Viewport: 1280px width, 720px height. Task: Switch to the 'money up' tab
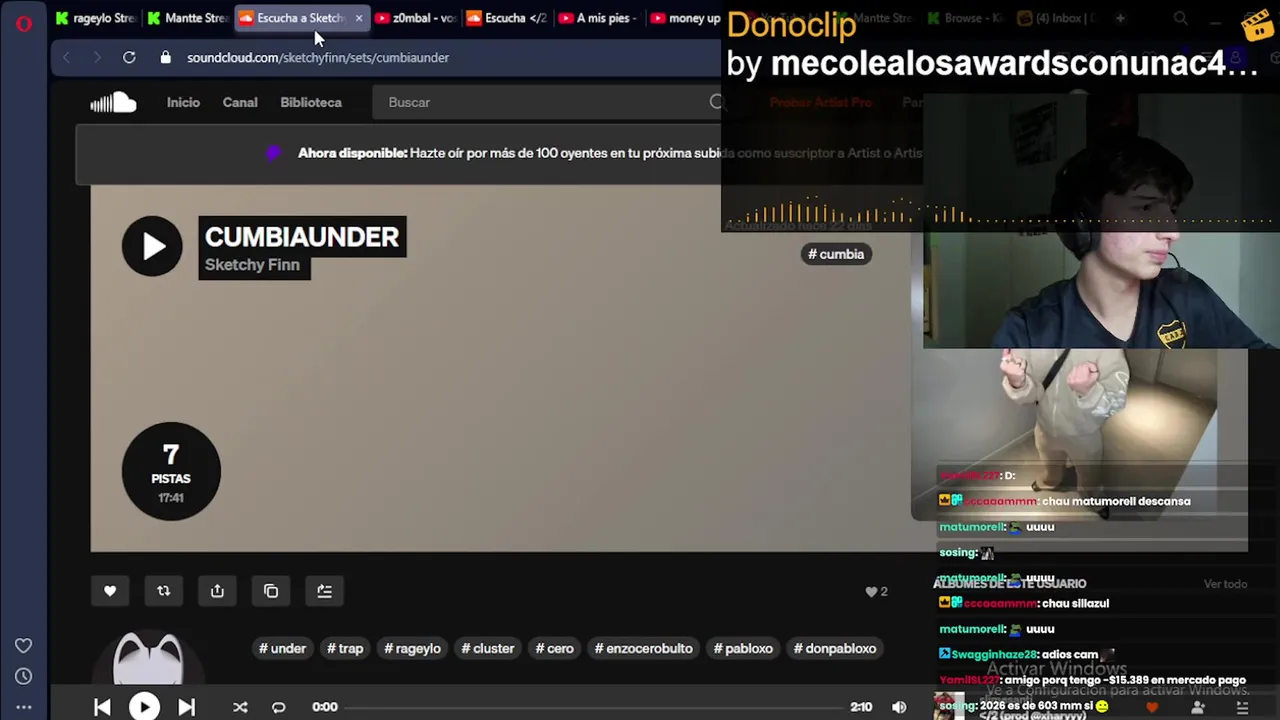point(686,18)
